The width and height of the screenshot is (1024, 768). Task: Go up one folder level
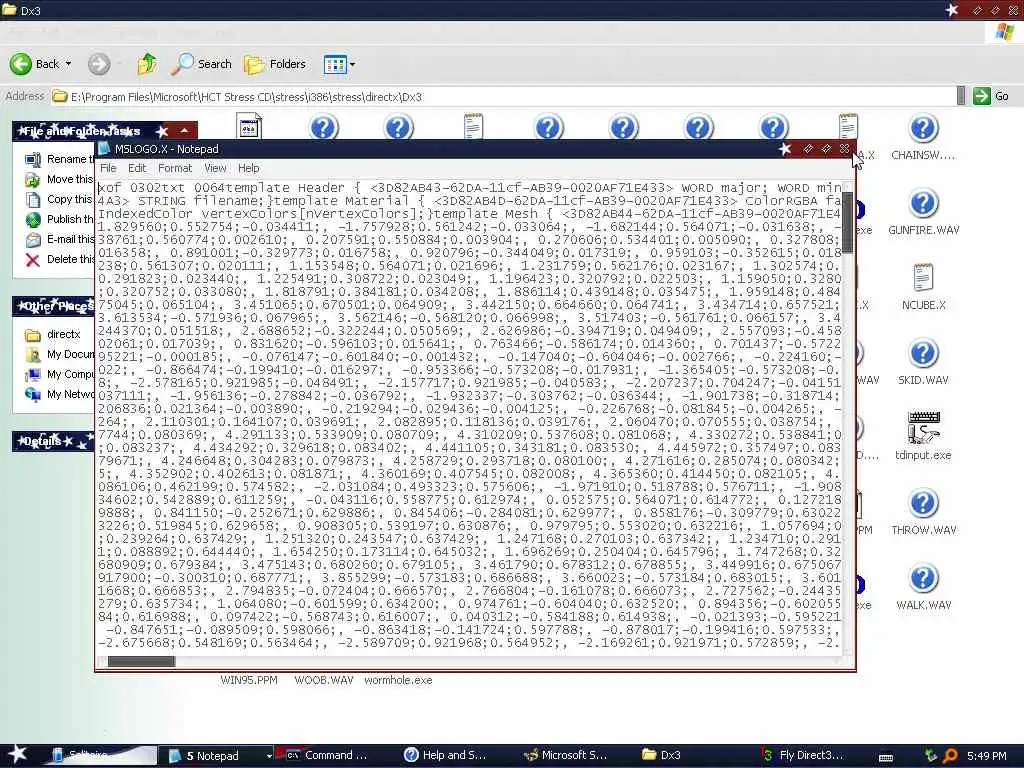pyautogui.click(x=147, y=64)
